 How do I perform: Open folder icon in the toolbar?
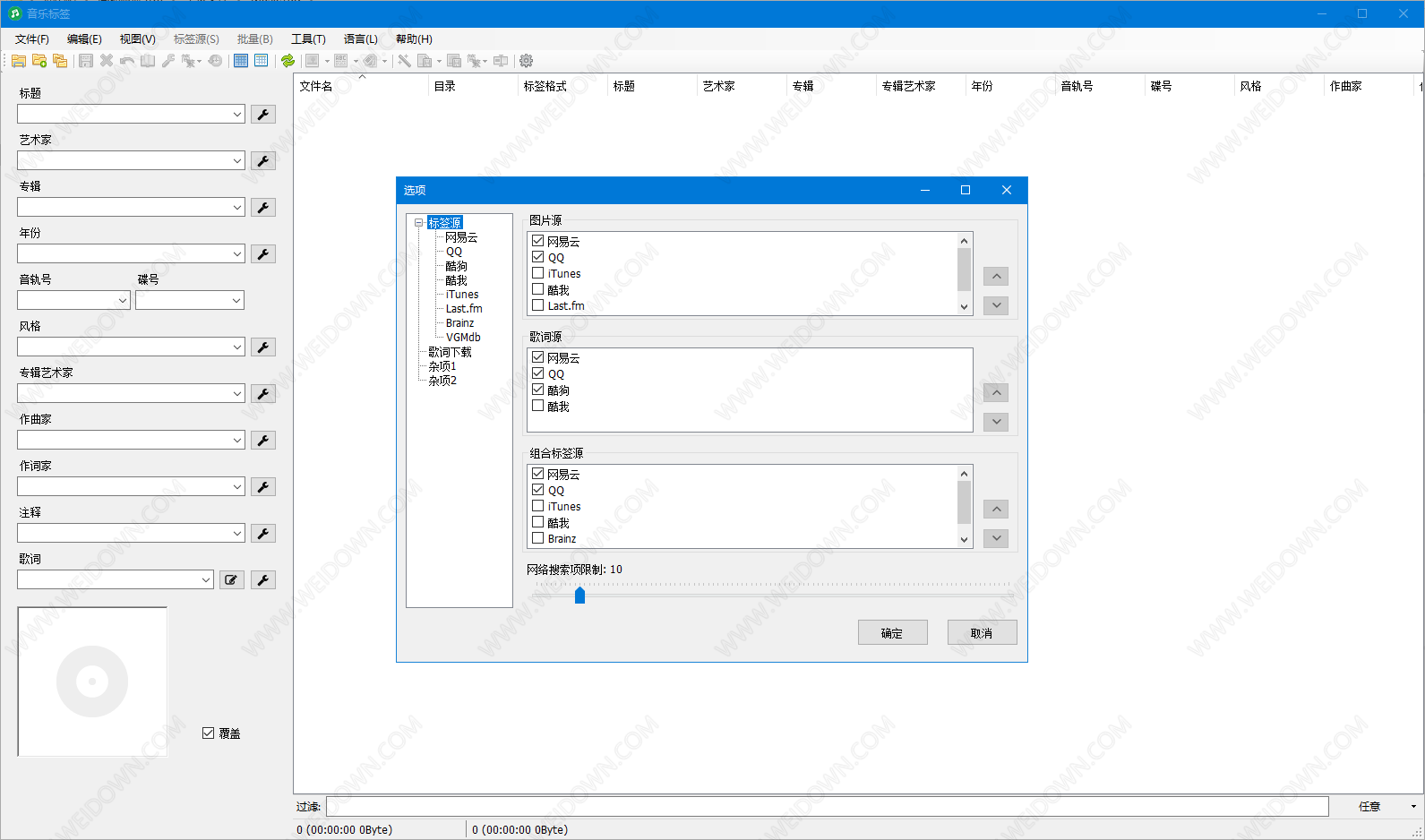[x=18, y=61]
